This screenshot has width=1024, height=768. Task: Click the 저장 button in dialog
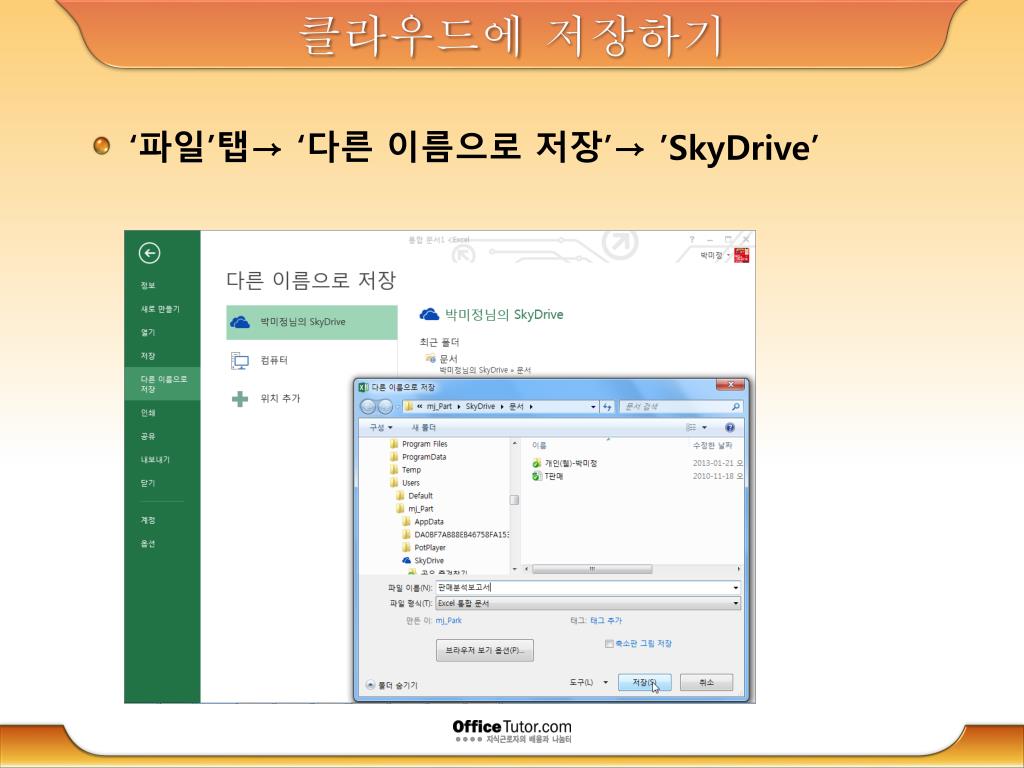click(x=645, y=682)
